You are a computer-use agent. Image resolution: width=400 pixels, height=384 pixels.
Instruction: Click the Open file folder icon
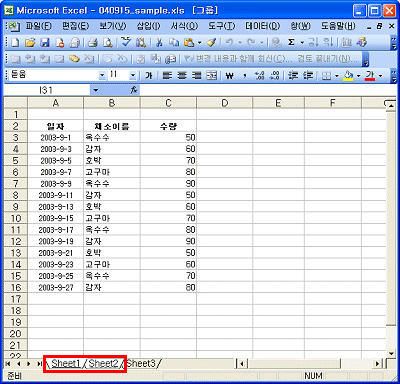[30, 42]
